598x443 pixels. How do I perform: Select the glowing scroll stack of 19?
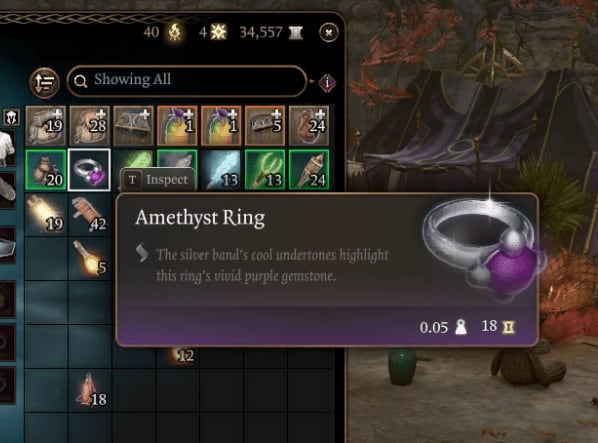pos(45,213)
